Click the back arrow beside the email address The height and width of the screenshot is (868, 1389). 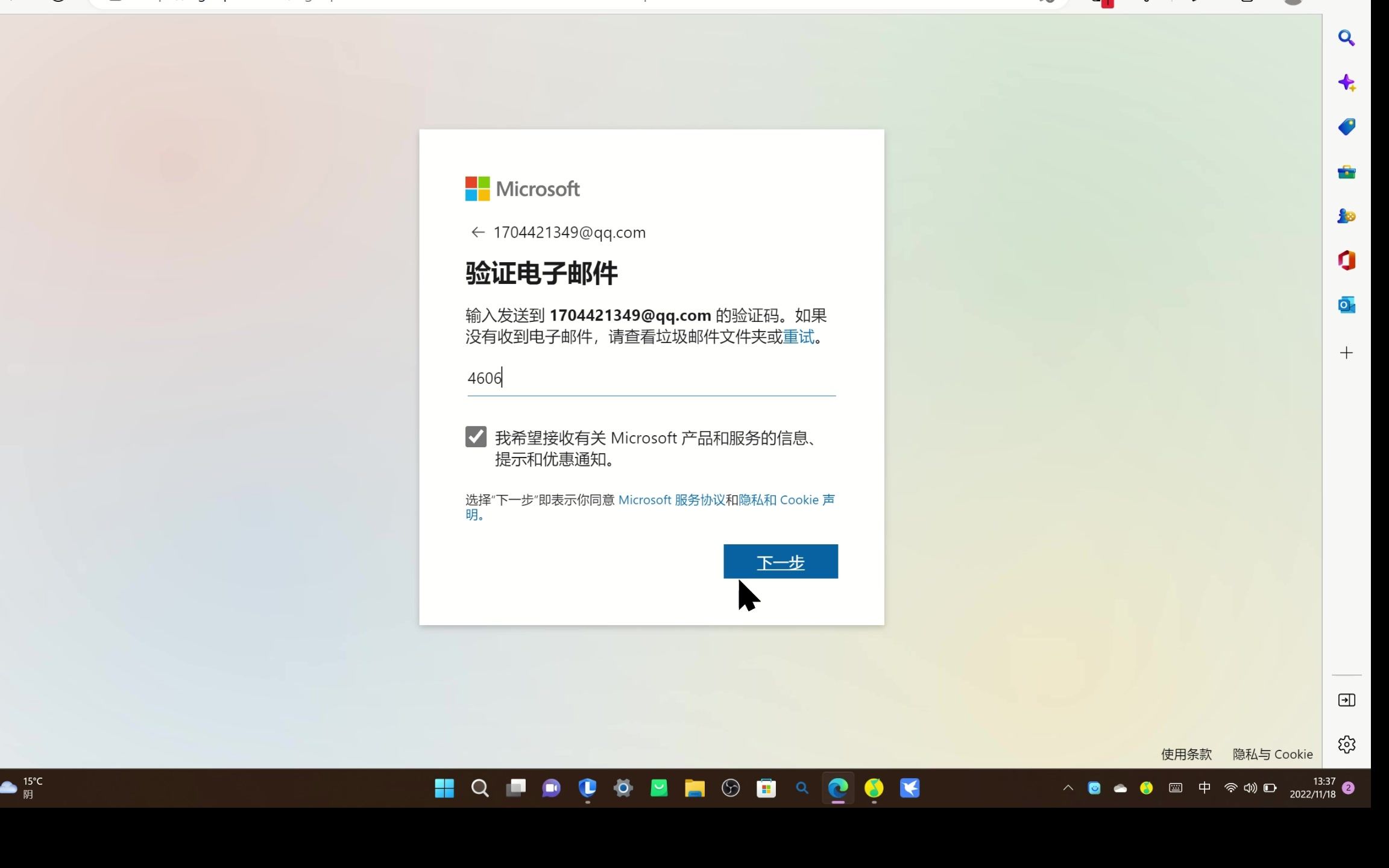point(477,232)
